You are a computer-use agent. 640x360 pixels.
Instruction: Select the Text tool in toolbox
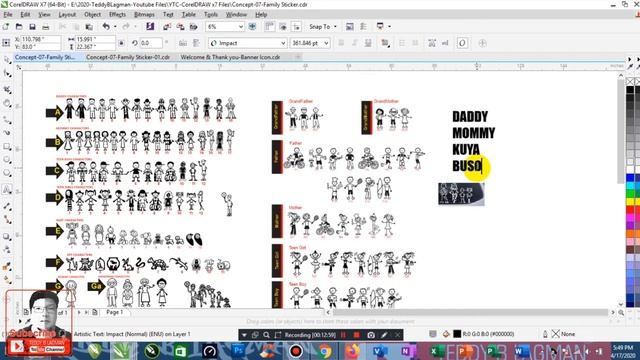(x=7, y=190)
